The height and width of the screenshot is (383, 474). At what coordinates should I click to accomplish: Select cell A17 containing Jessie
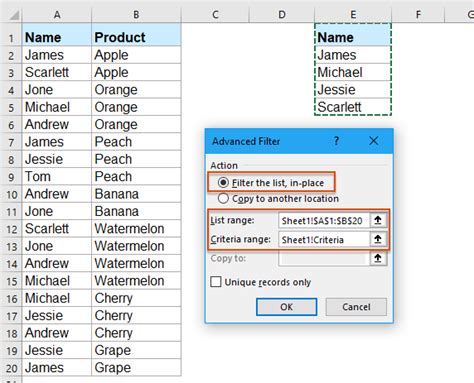click(x=57, y=315)
